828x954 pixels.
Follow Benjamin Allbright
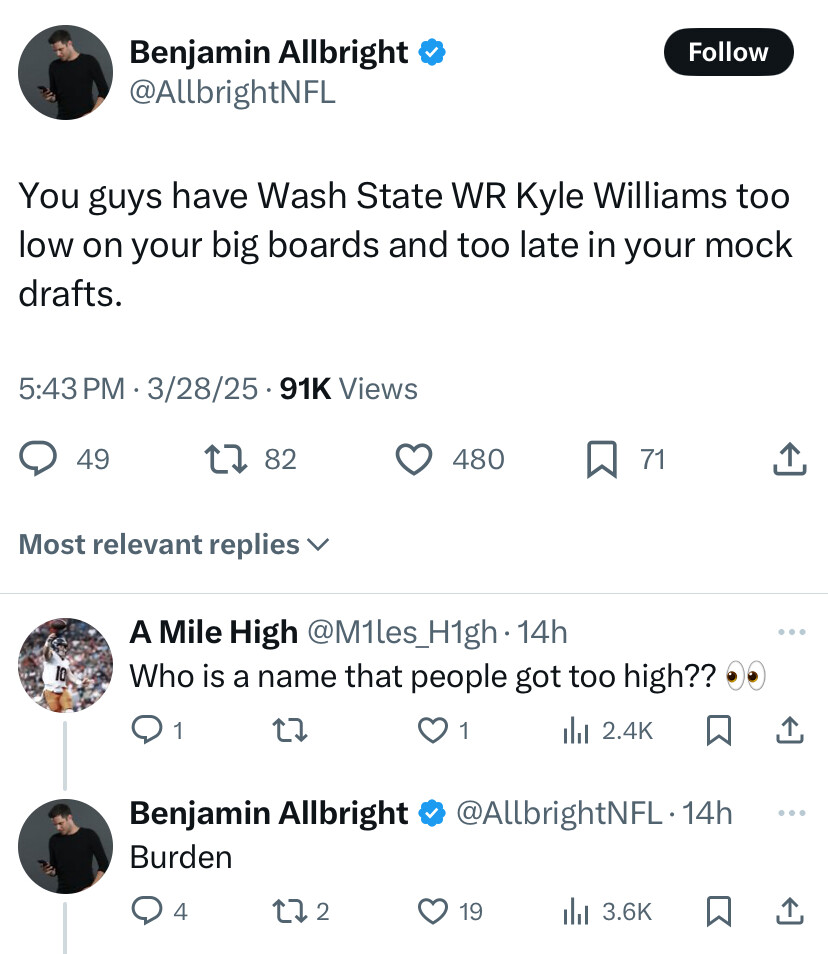[x=728, y=52]
